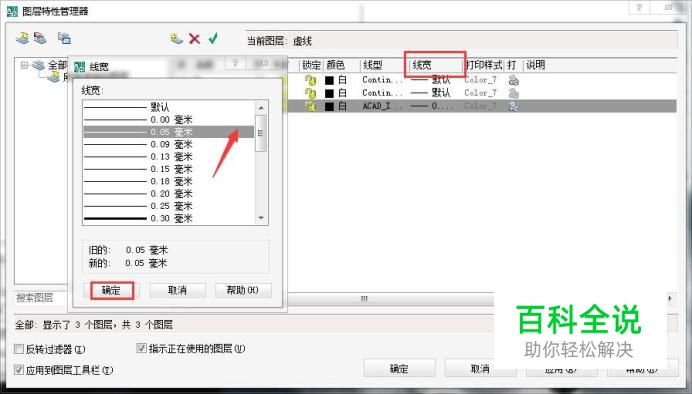
Task: Click the New Group Filter icon
Action: (x=40, y=38)
